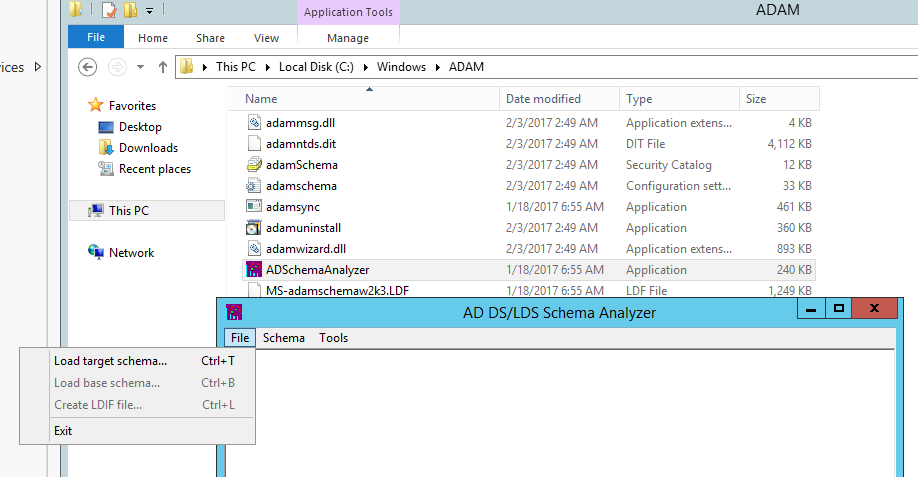Expand the recent locations dropdown arrow
The image size is (918, 477).
(139, 67)
